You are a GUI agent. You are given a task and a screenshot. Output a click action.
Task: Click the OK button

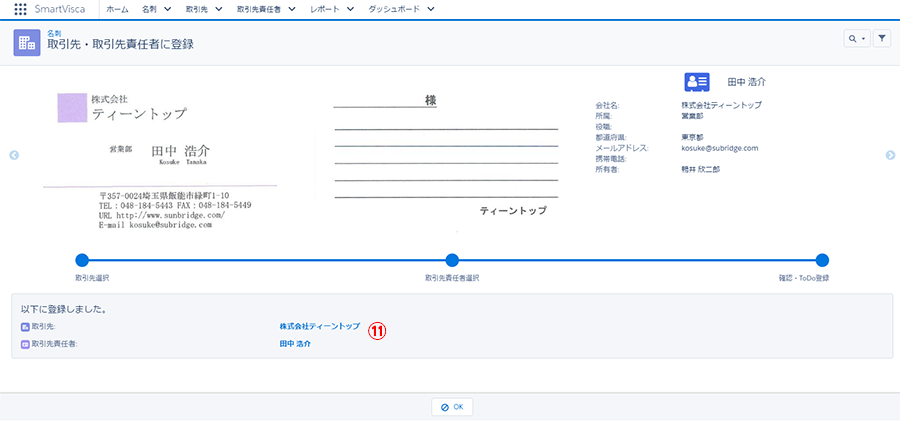452,407
